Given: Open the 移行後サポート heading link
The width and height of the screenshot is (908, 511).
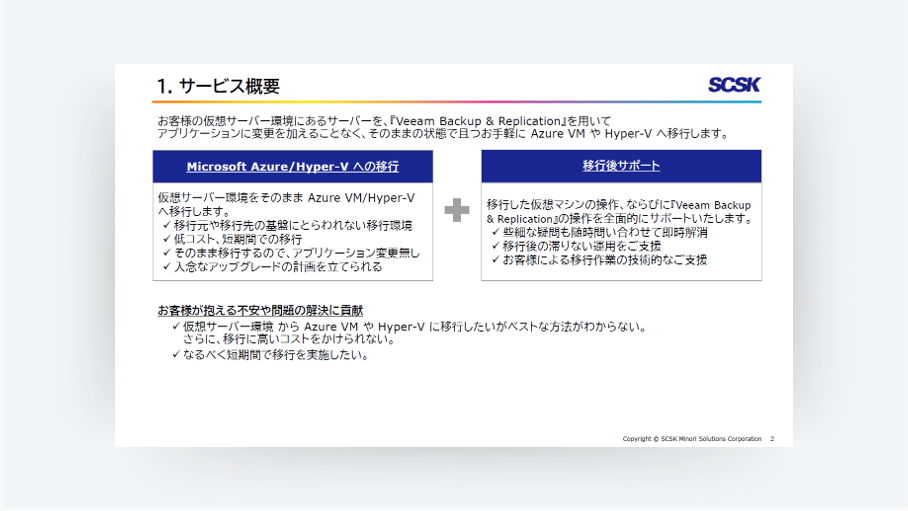Looking at the screenshot, I should point(621,166).
